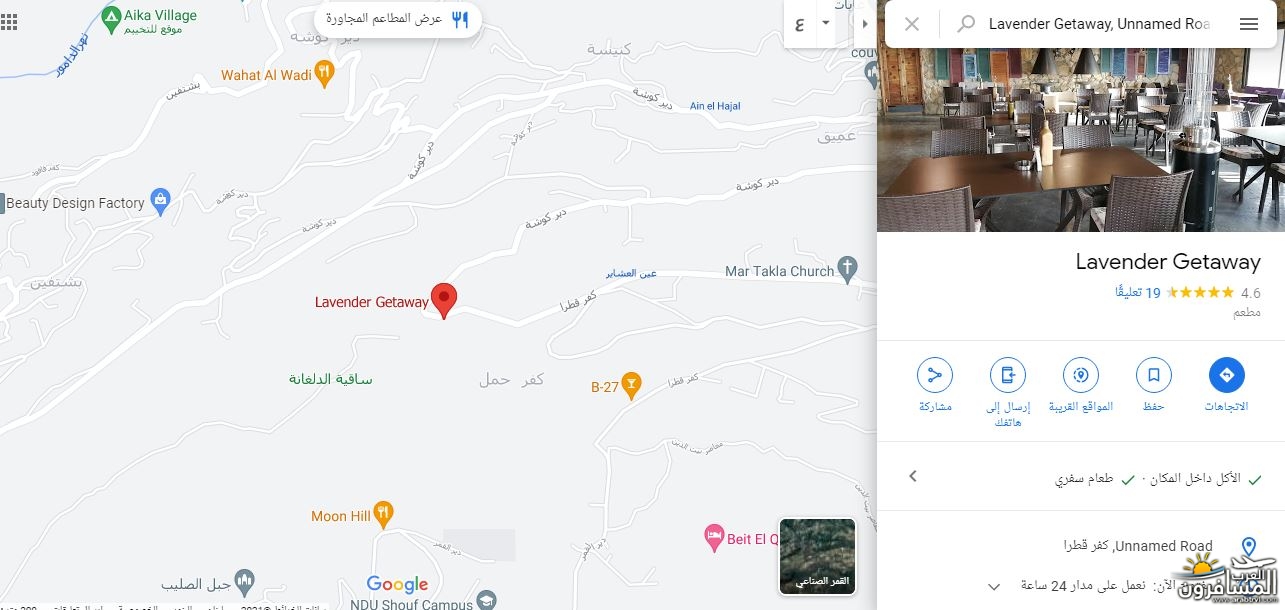The height and width of the screenshot is (610, 1285).
Task: Expand the opening hours chevron
Action: 993,586
